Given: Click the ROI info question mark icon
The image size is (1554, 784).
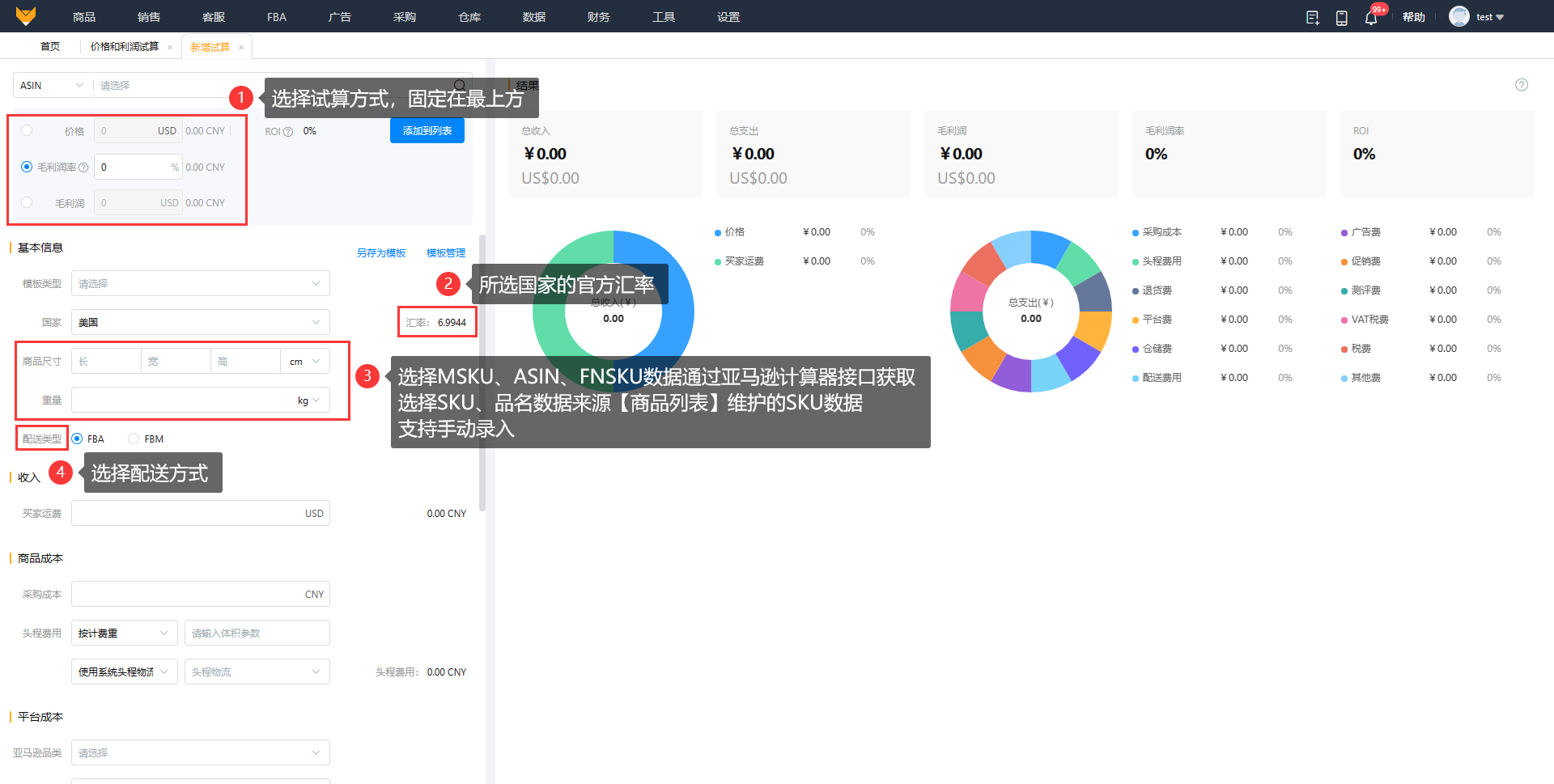Looking at the screenshot, I should 288,132.
